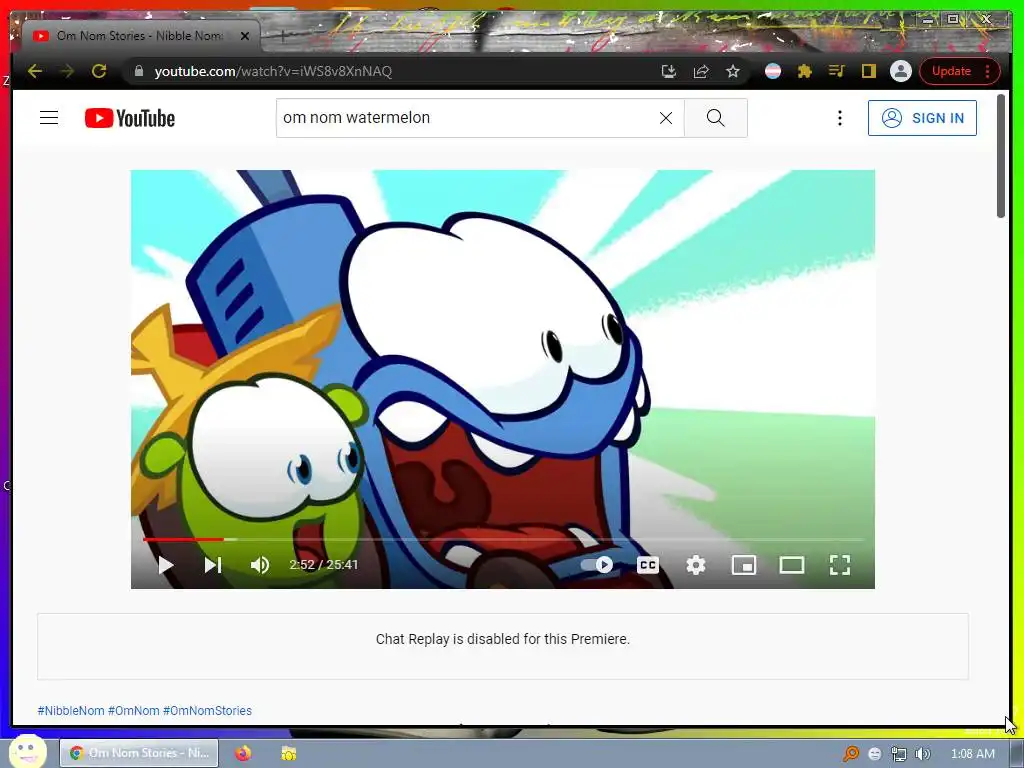
Task: Toggle the browser side panel
Action: [x=869, y=71]
